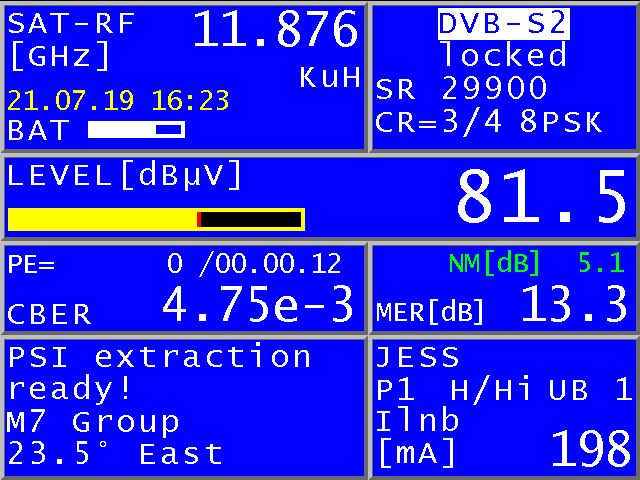Click the 11.876 frequency value

274,30
